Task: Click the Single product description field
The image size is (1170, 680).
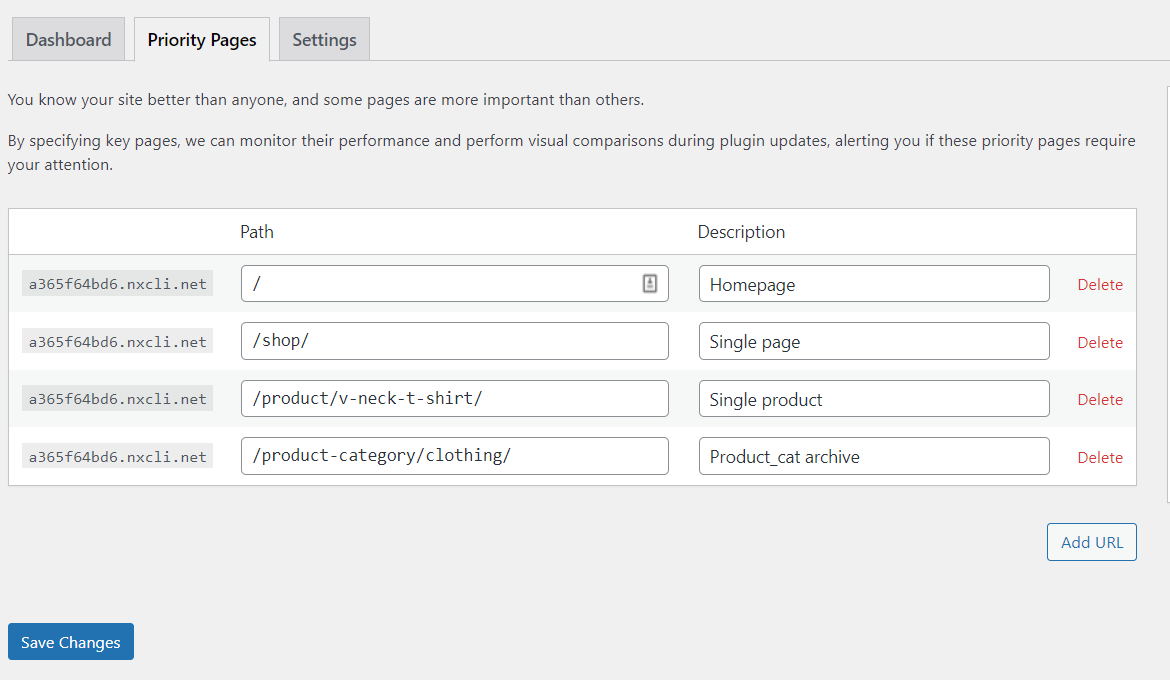Action: [874, 399]
